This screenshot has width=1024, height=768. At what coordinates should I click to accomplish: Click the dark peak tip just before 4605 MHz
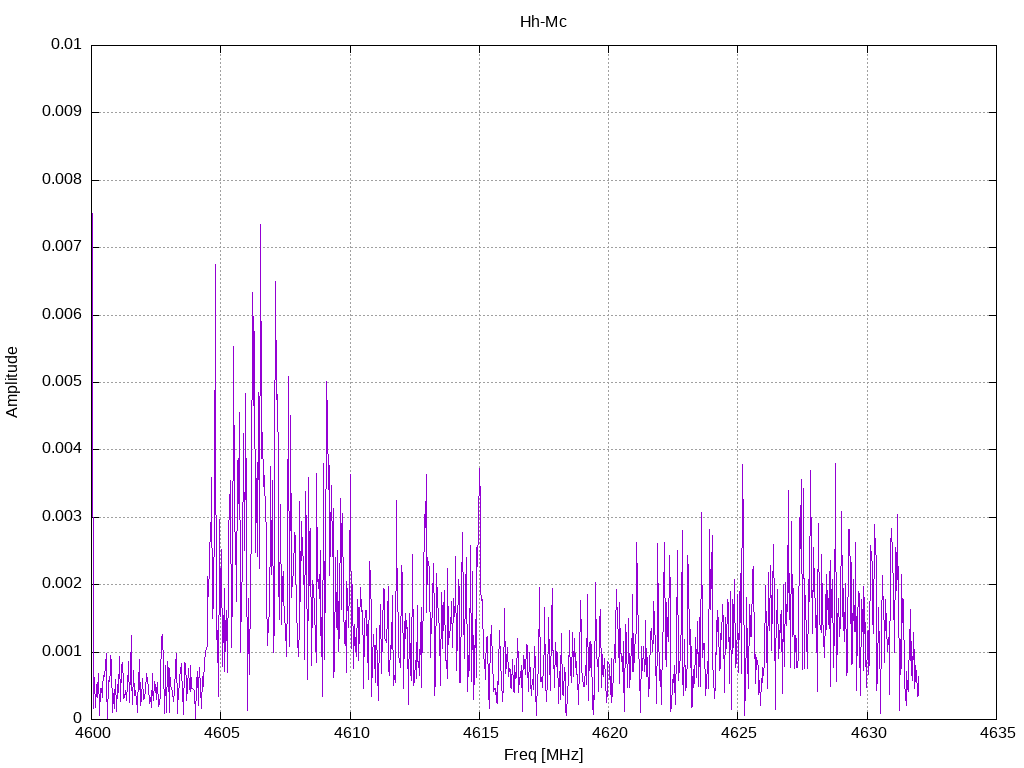215,266
